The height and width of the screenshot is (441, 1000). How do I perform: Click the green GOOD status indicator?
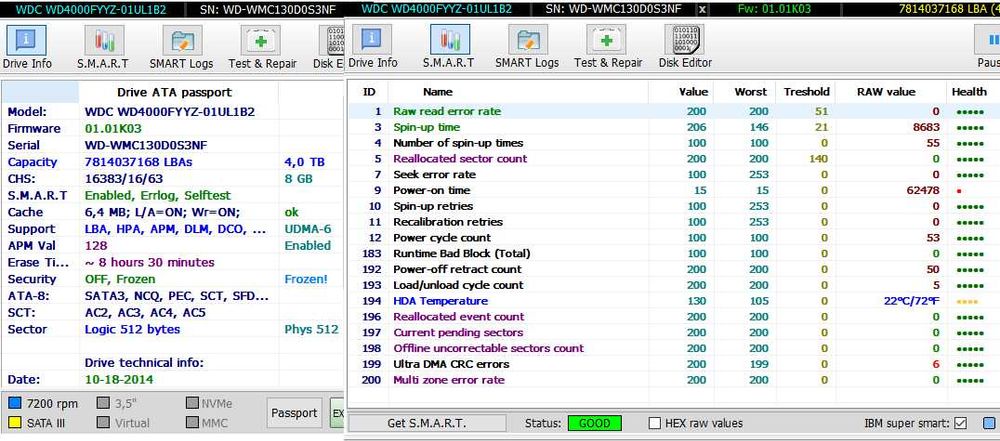point(594,423)
